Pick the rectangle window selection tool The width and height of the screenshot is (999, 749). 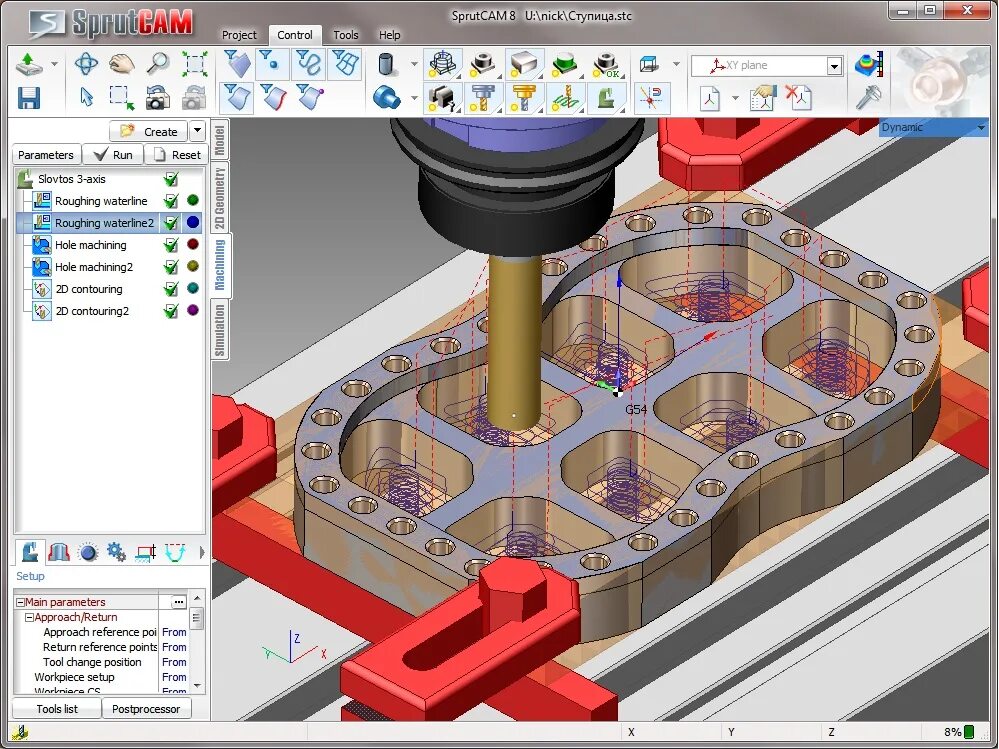[122, 98]
